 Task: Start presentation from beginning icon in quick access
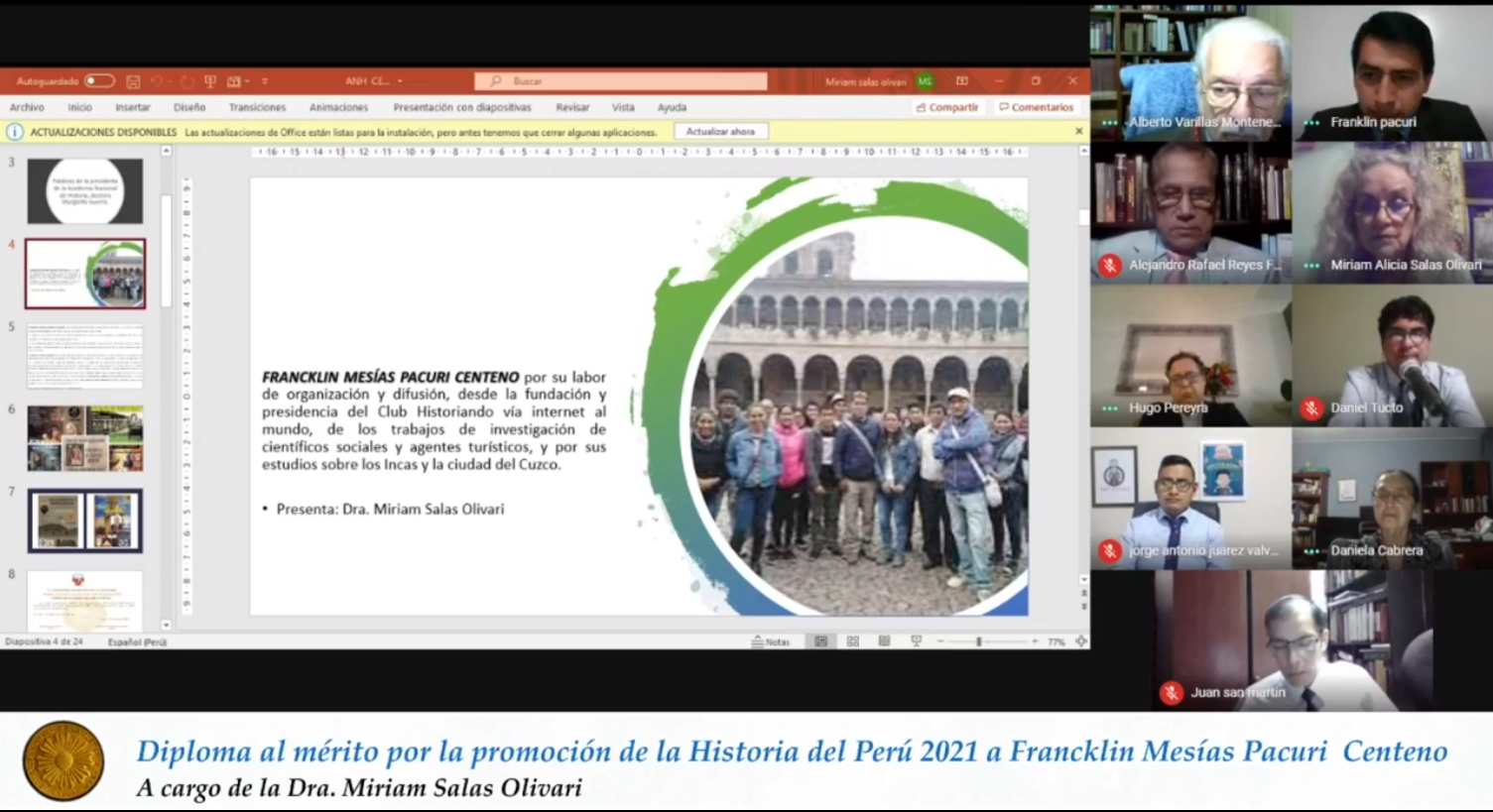[x=210, y=81]
